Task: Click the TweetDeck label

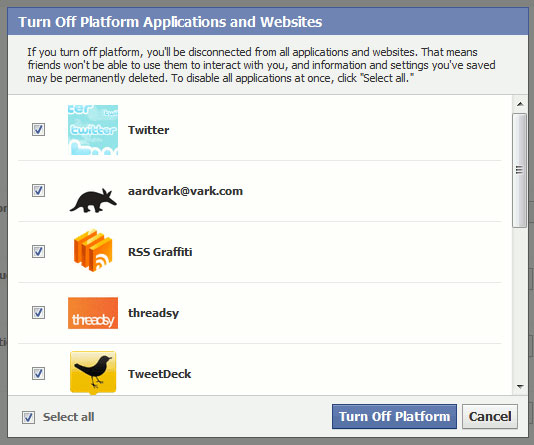Action: (159, 374)
